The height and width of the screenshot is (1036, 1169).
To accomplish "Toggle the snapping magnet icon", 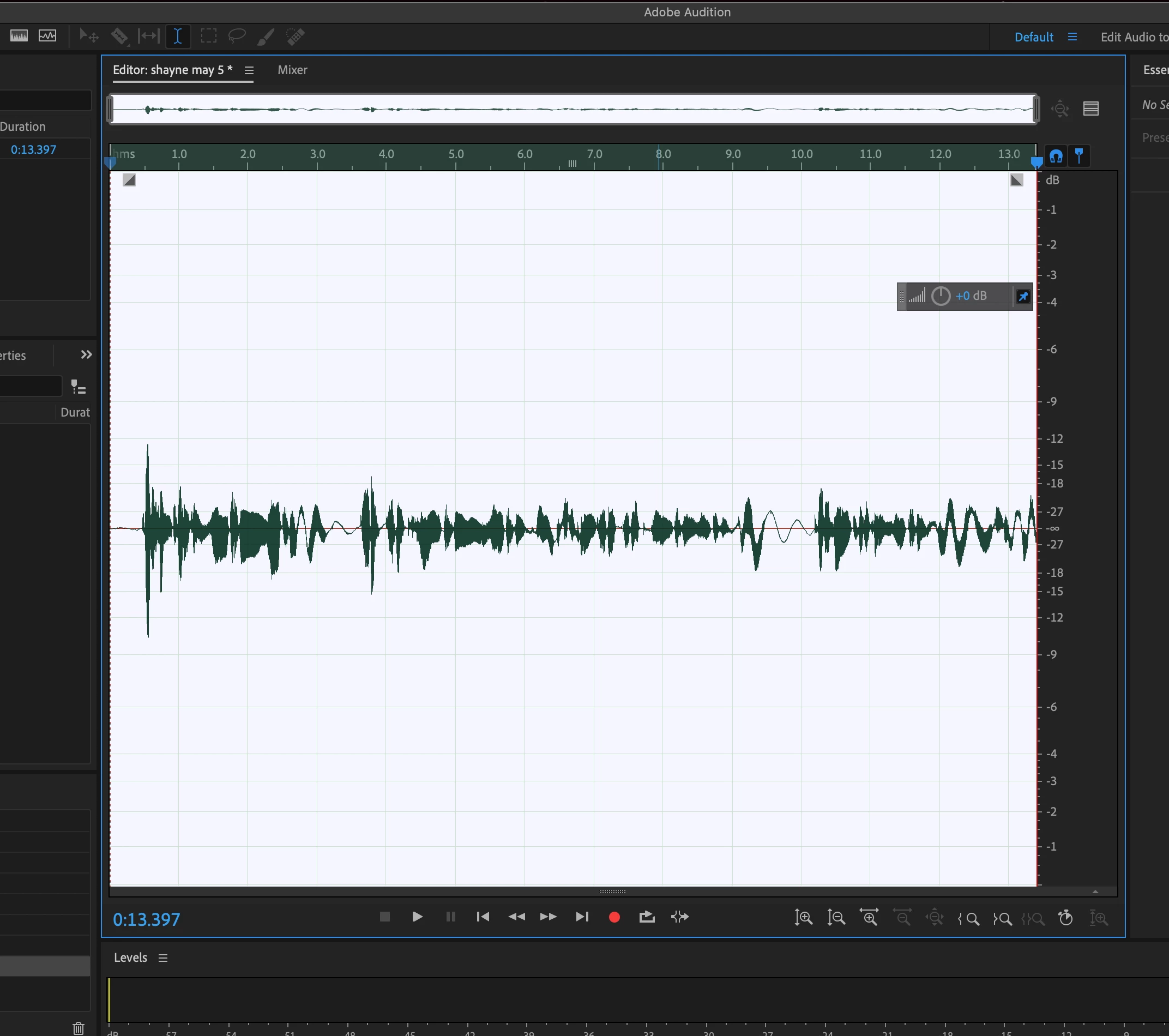I will 1056,156.
